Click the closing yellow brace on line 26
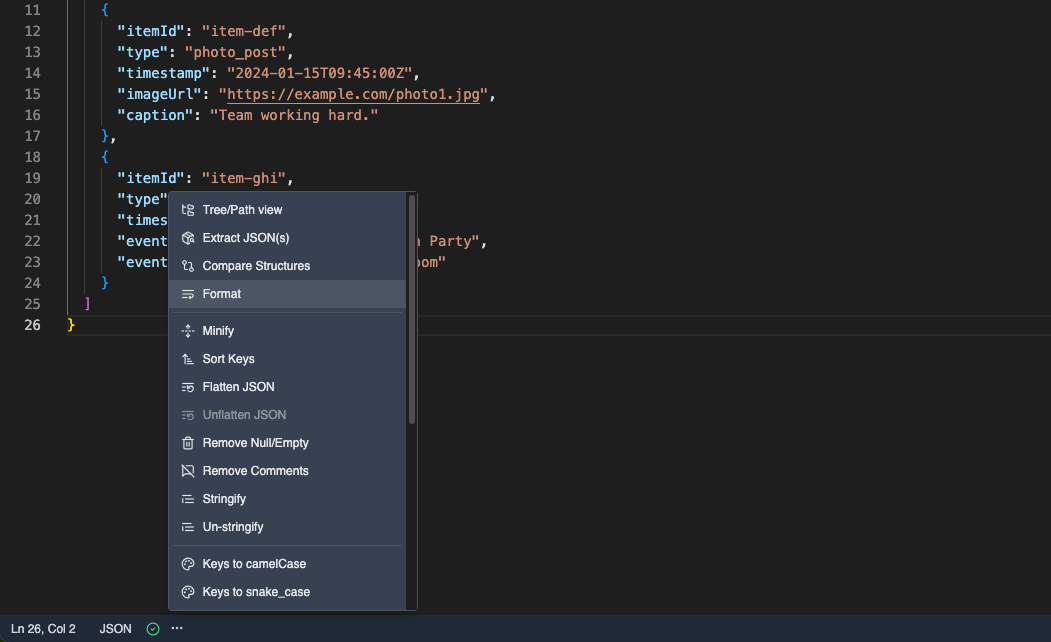This screenshot has height=642, width=1051. (71, 325)
